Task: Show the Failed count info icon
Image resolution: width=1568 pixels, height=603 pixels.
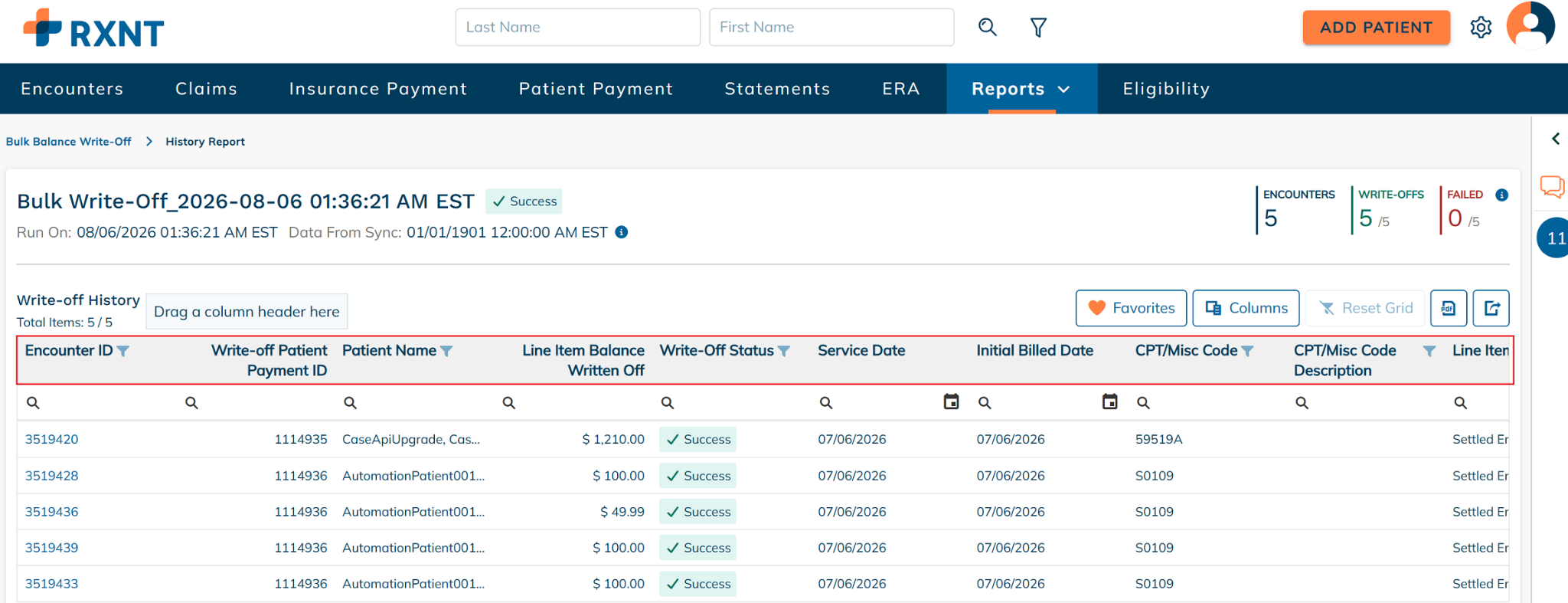Action: (x=1501, y=195)
